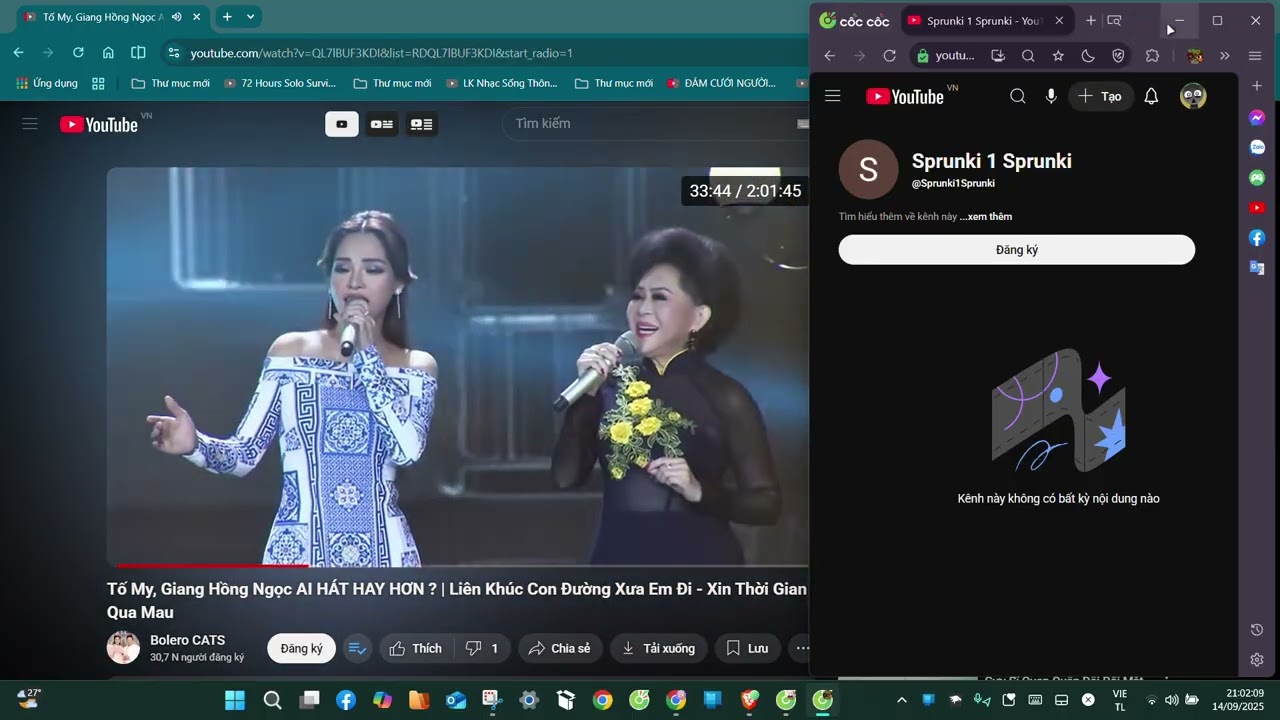Open new tab in left browser window

pos(227,17)
